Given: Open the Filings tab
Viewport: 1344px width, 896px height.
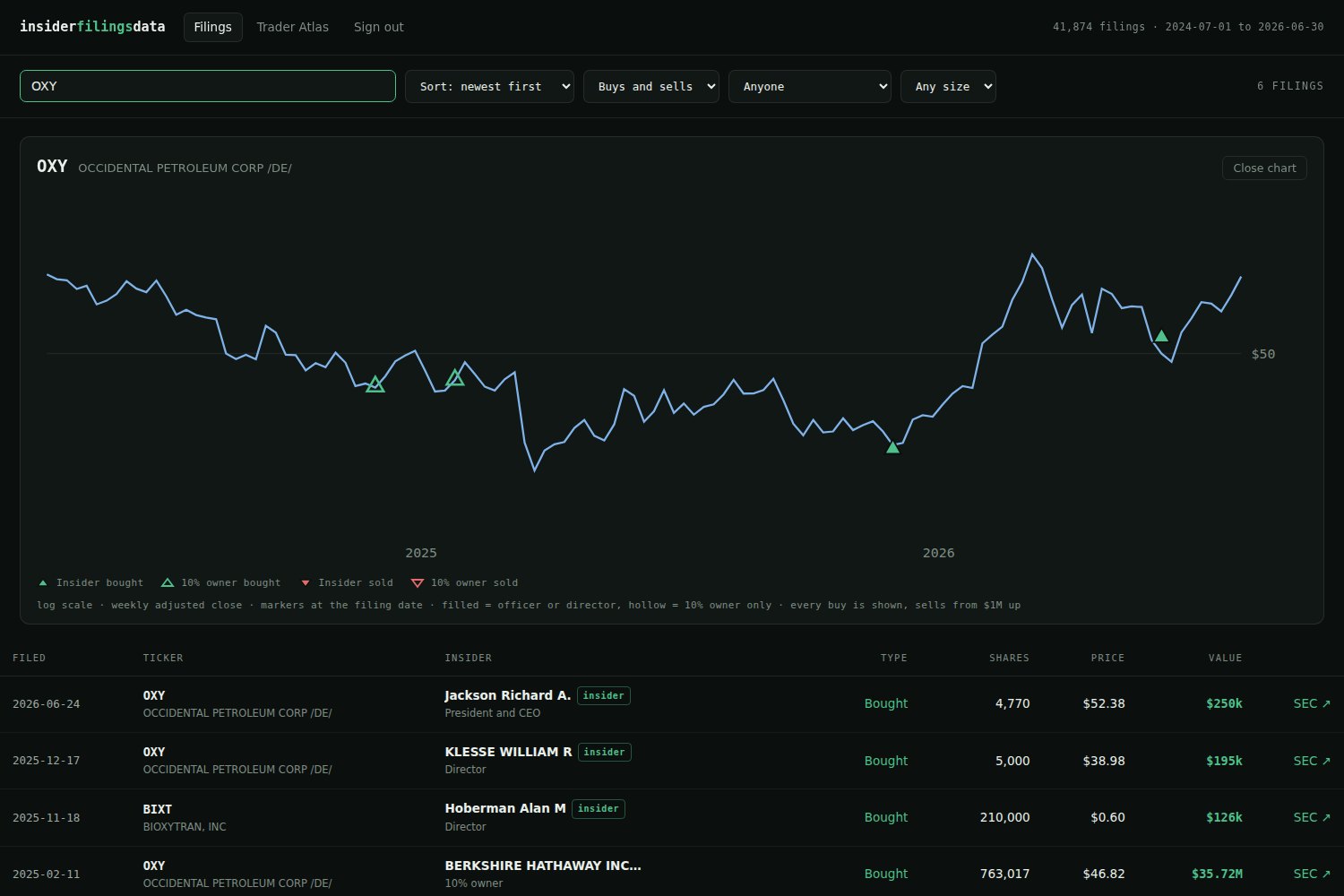Looking at the screenshot, I should [213, 27].
